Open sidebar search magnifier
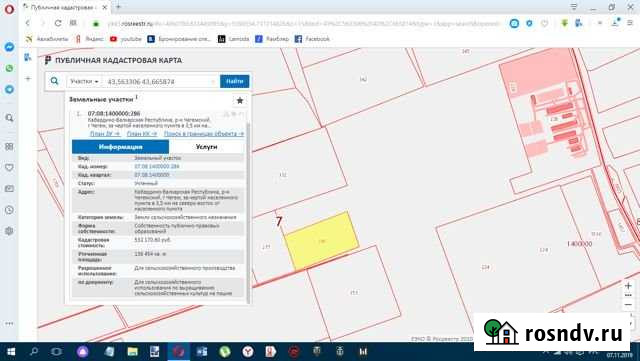The image size is (640, 361). [9, 118]
